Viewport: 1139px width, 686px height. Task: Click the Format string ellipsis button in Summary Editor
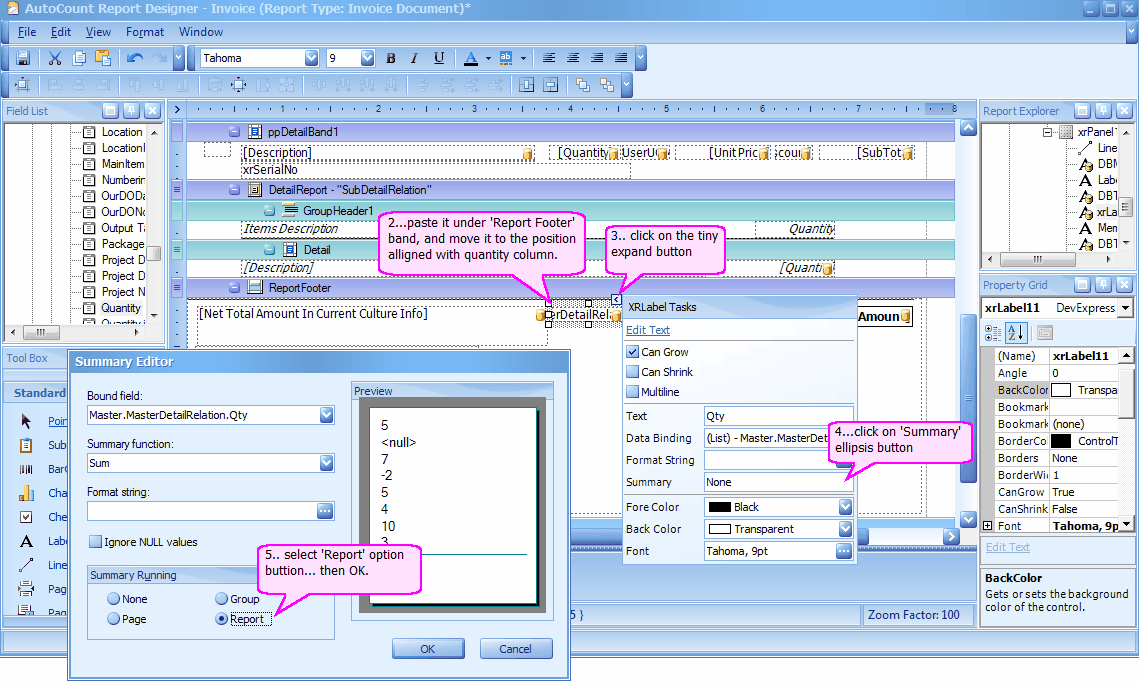[x=325, y=512]
